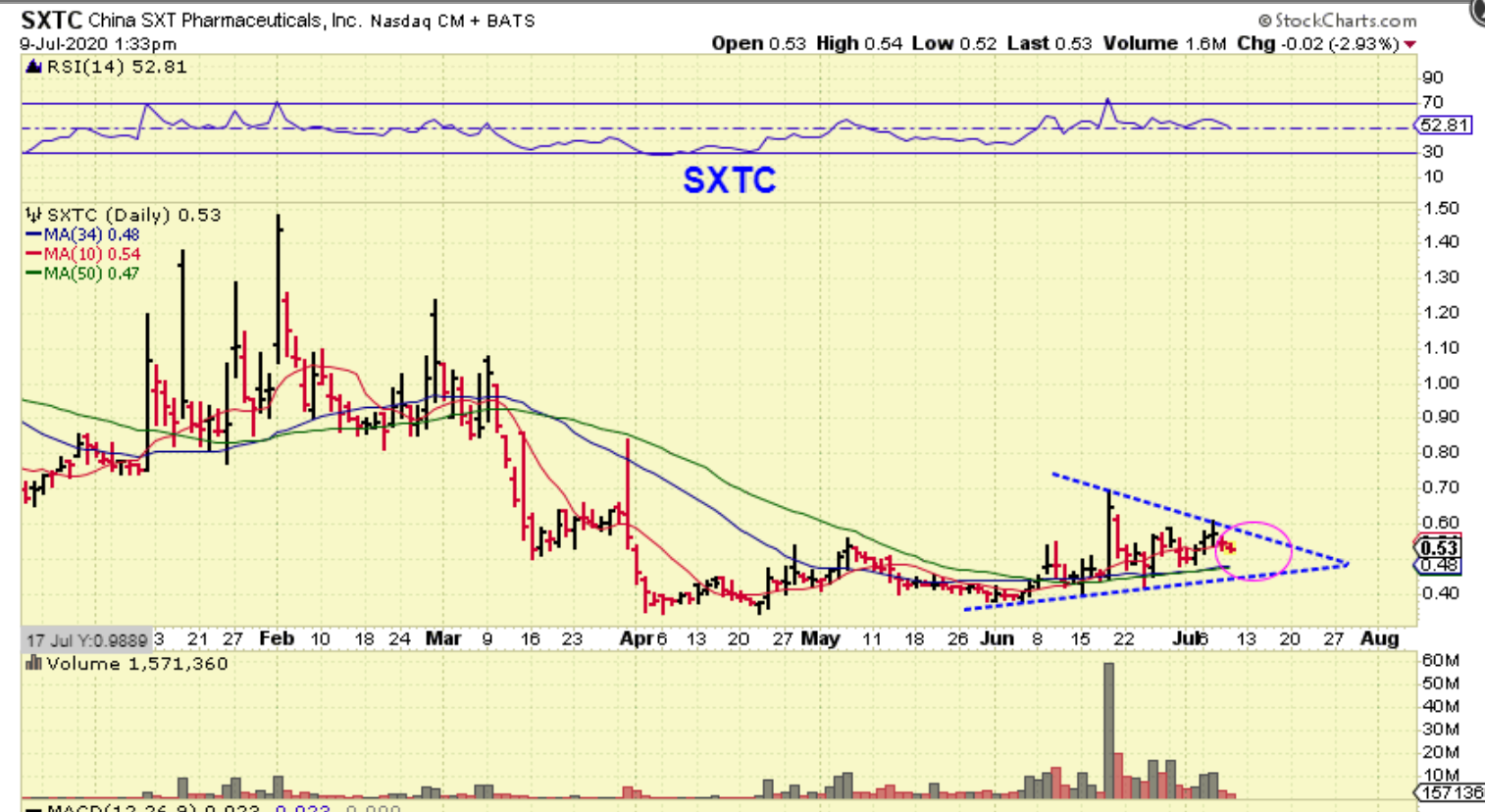
Task: Click the 40M volume axis label
Action: [1441, 706]
